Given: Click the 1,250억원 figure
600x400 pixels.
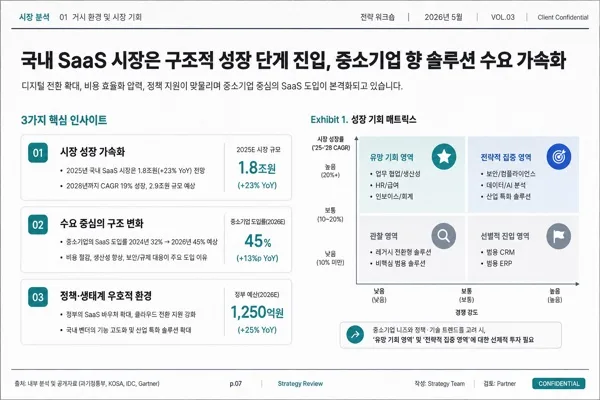Looking at the screenshot, I should coord(257,312).
